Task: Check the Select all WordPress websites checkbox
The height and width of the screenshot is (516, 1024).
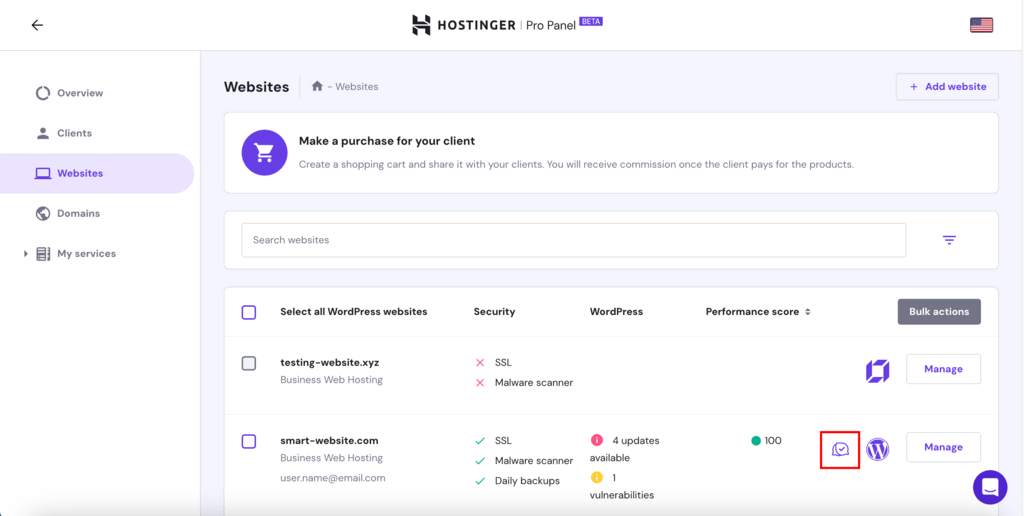Action: coord(249,312)
